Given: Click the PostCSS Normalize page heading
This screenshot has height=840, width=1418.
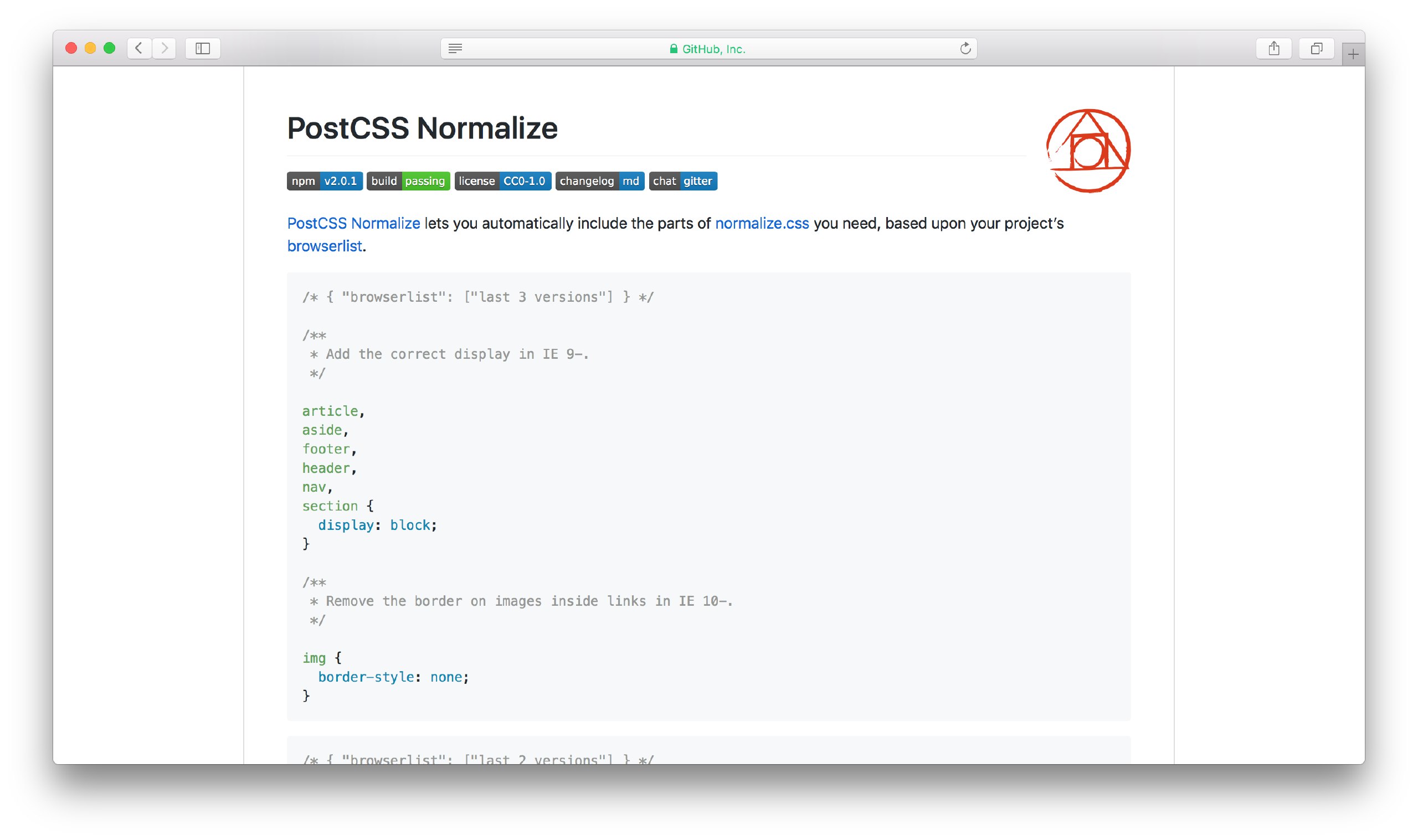Looking at the screenshot, I should point(422,128).
